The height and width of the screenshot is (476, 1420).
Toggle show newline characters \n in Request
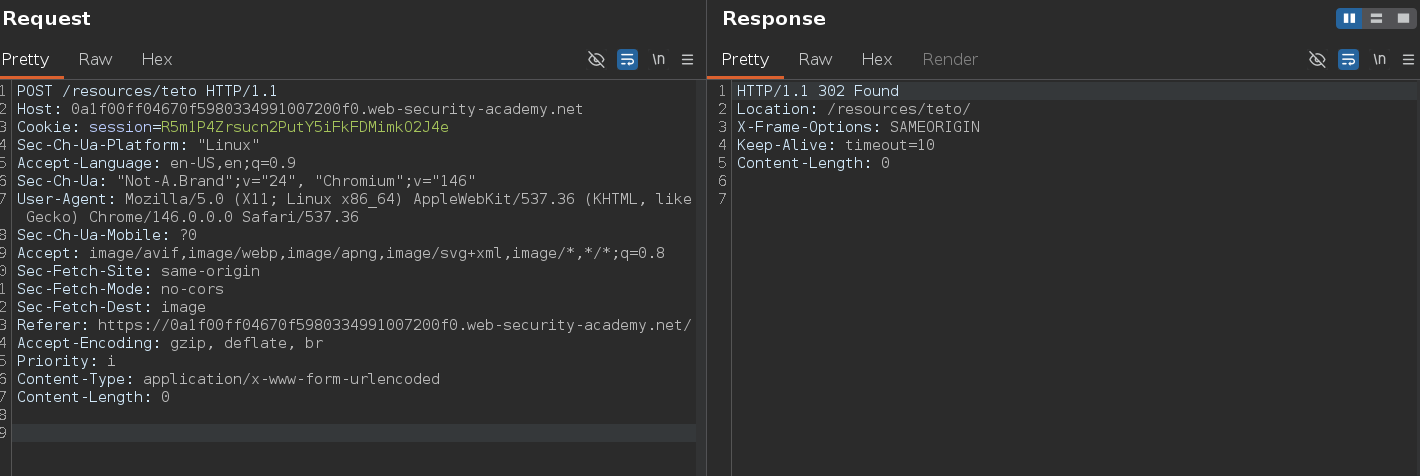[x=658, y=60]
